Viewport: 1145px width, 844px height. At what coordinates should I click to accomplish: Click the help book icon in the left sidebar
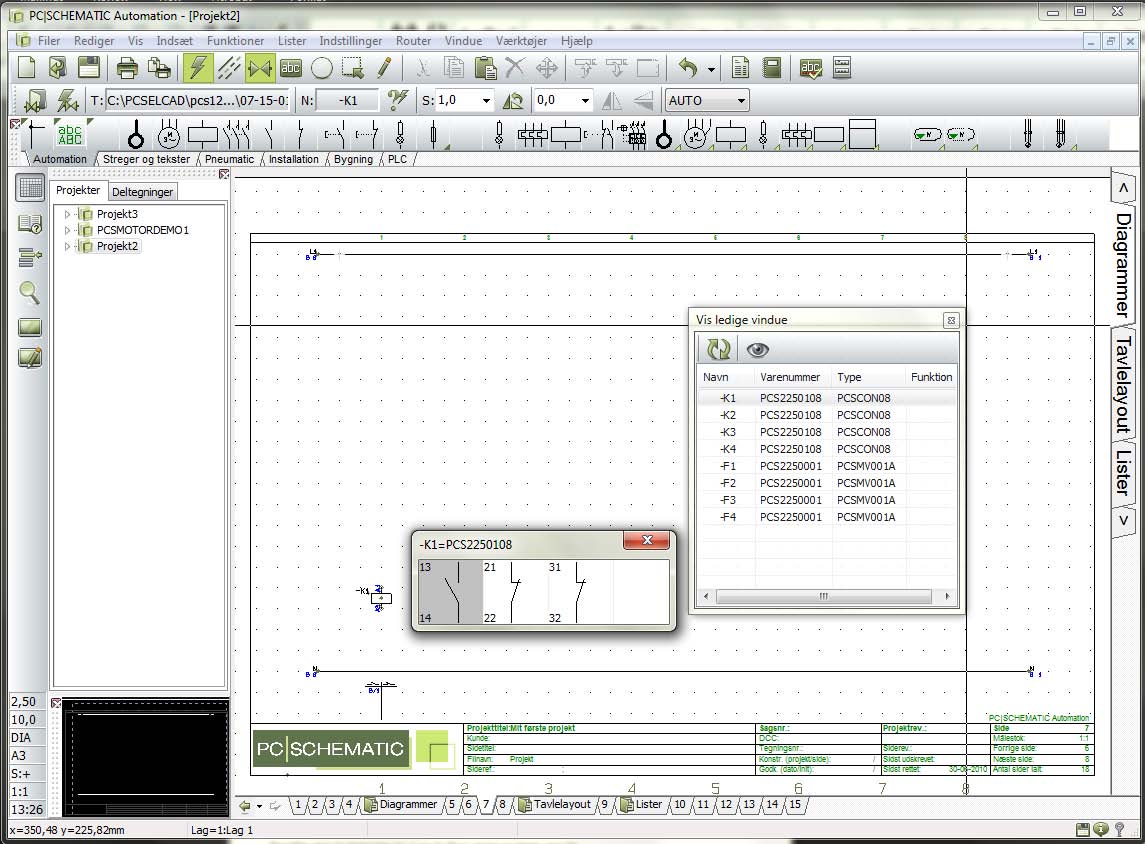(x=29, y=224)
